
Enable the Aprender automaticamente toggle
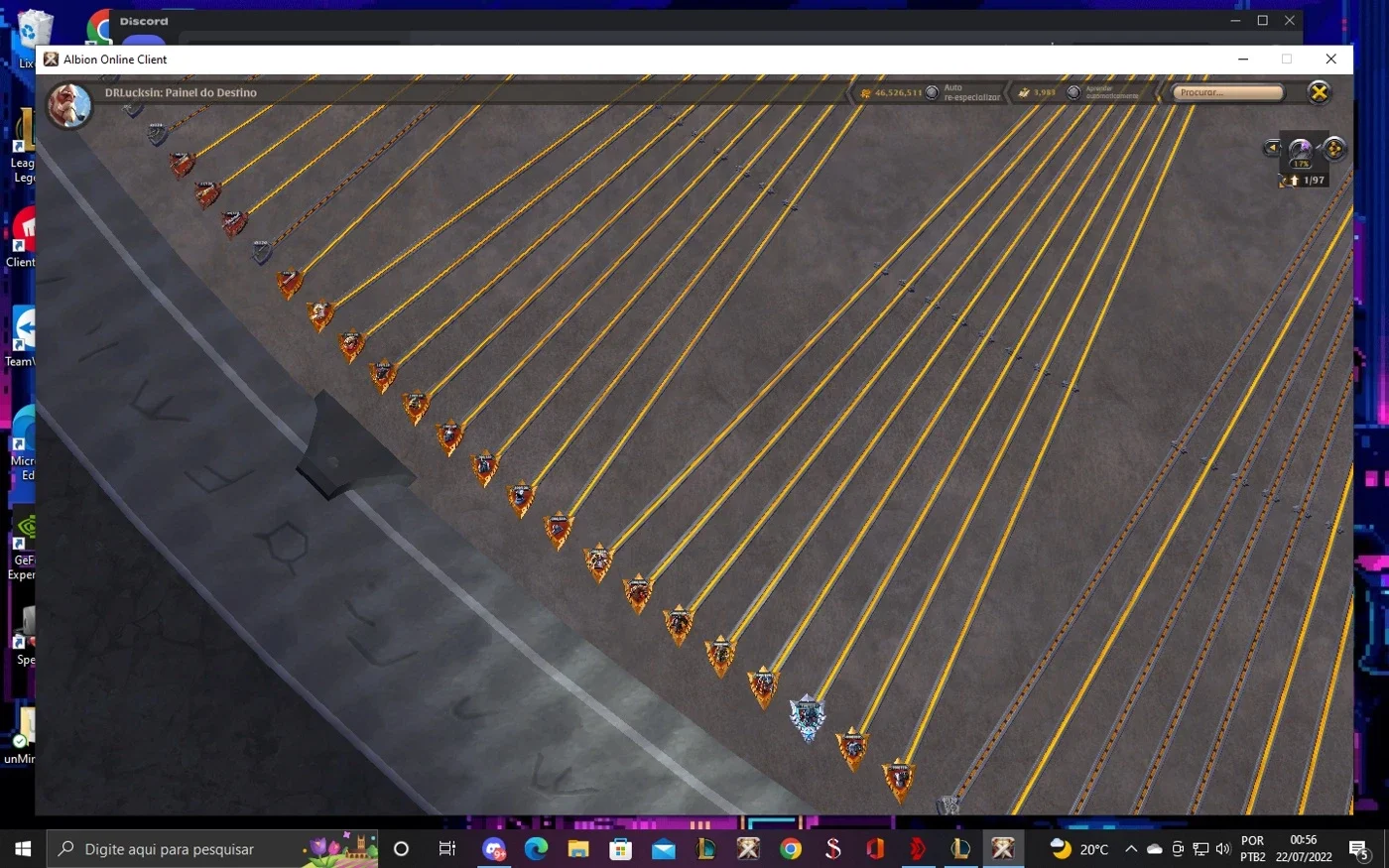1073,92
